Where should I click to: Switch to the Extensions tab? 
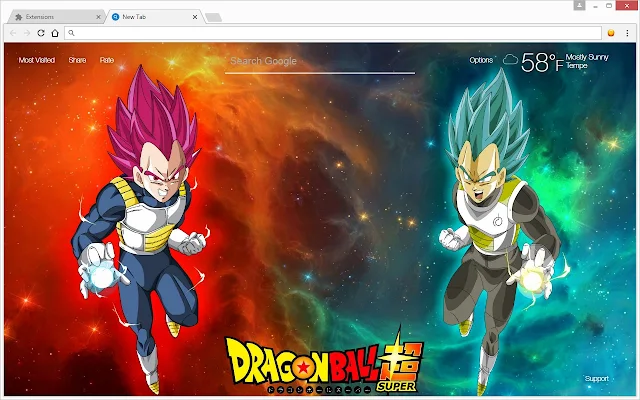point(55,17)
